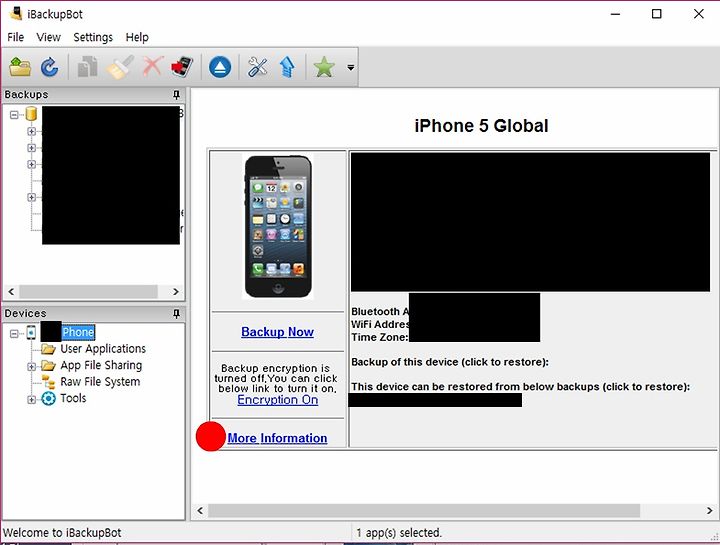The width and height of the screenshot is (720, 545).
Task: Expand the second child node in Backups tree
Action: (x=31, y=148)
